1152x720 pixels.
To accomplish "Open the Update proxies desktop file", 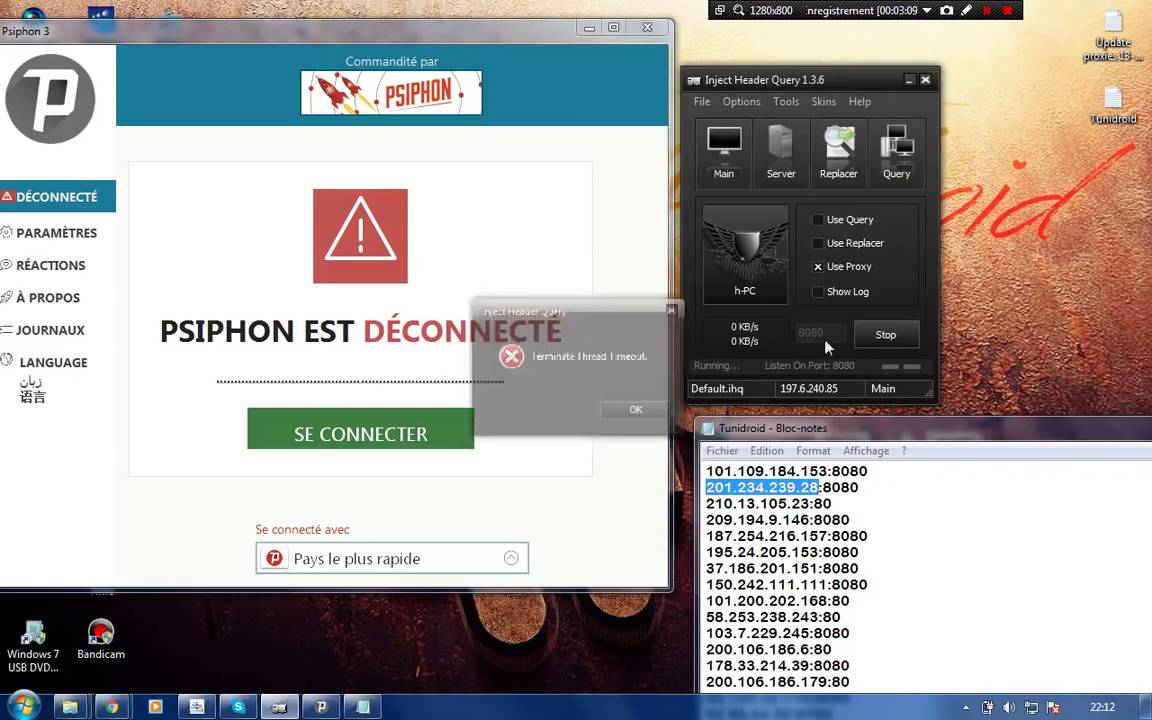I will (x=1113, y=37).
